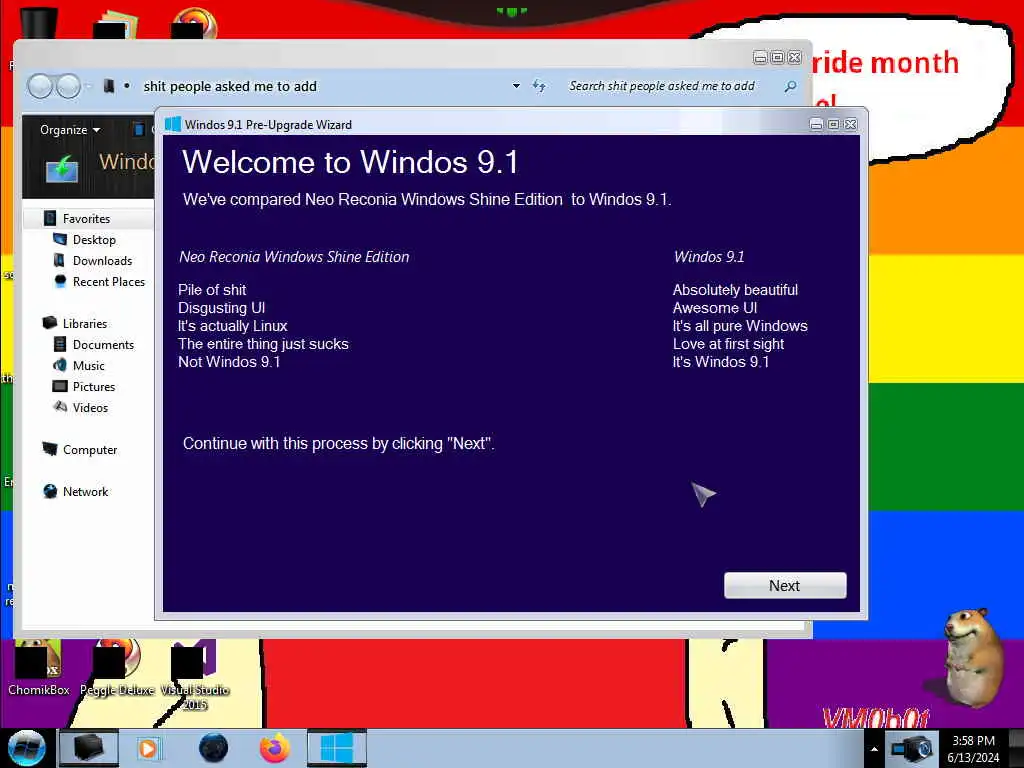The width and height of the screenshot is (1024, 768).
Task: Click the 'Neo Reconia Windows Shine Edition' column heading
Action: click(295, 257)
